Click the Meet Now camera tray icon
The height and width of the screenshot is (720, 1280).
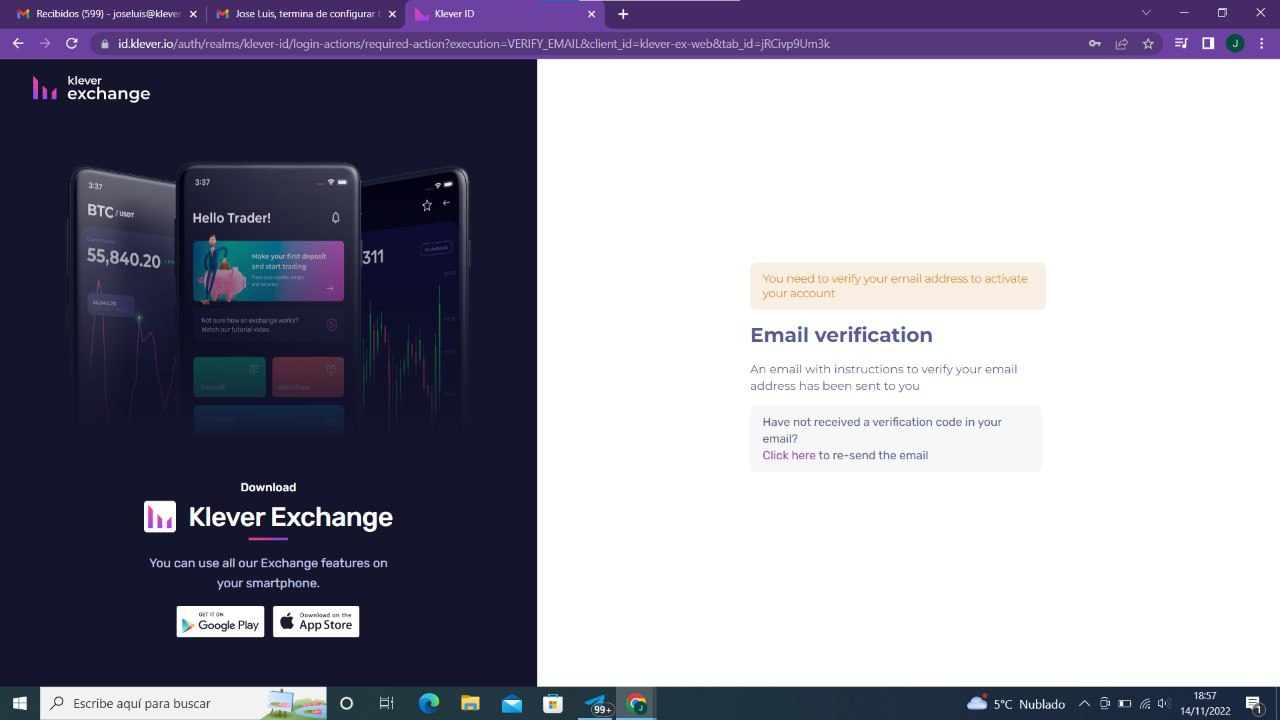[x=1104, y=704]
